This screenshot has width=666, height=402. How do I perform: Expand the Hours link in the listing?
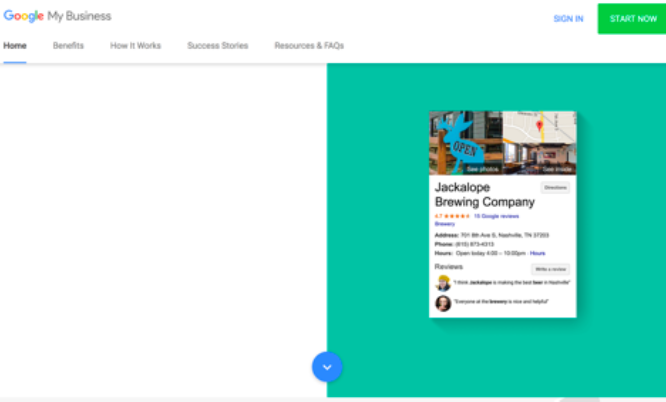point(538,253)
